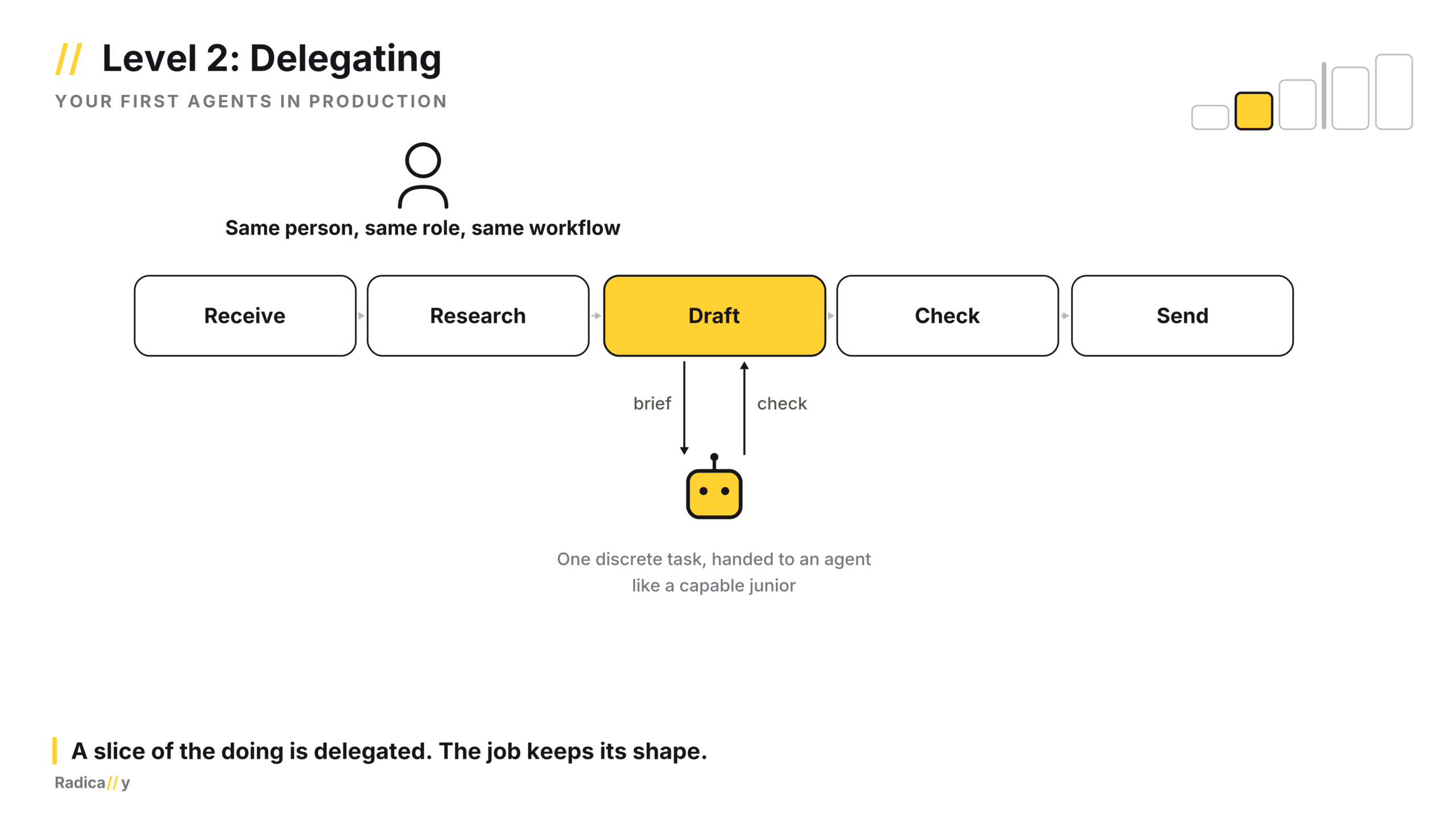1456x819 pixels.
Task: Click "One discrete task, handed to an agent" line
Action: coord(714,559)
